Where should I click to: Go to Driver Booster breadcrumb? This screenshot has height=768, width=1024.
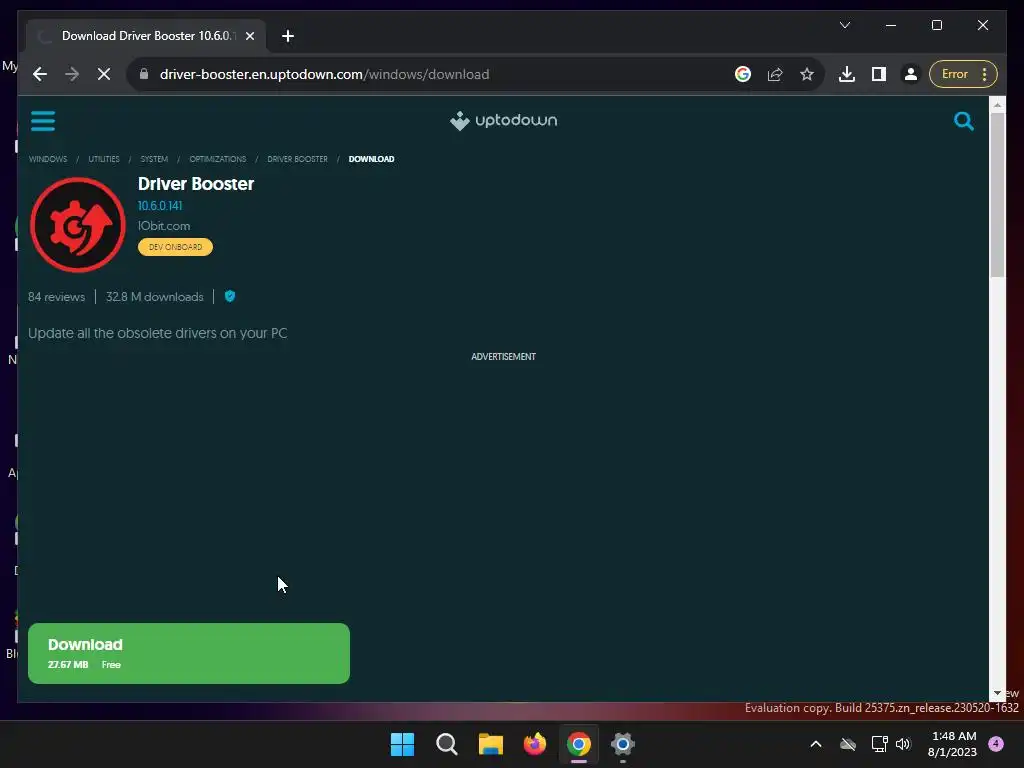click(x=297, y=159)
